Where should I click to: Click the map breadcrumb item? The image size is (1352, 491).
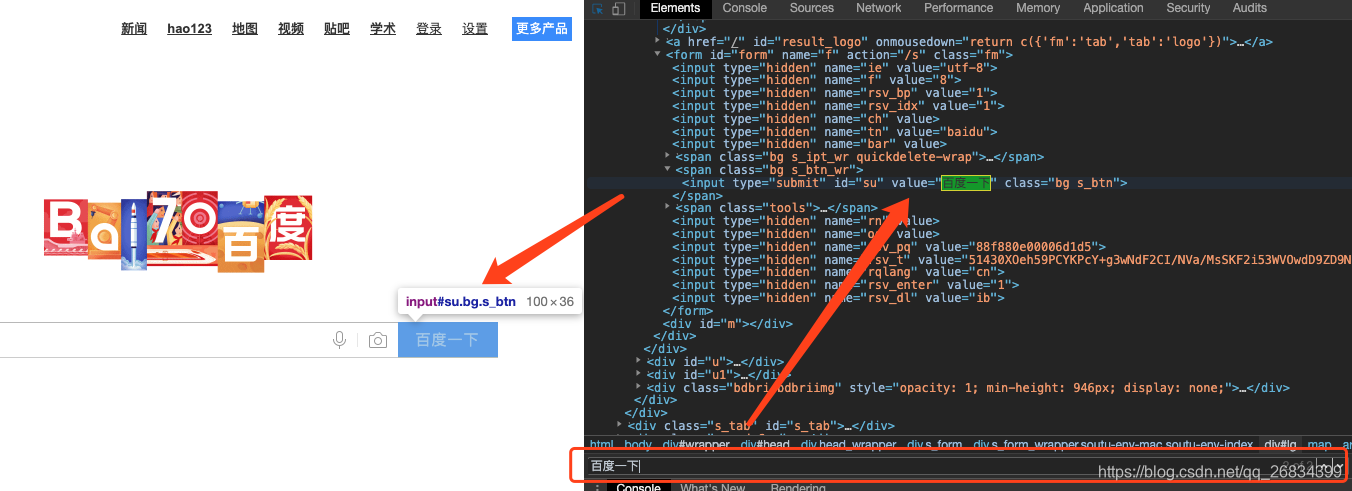coord(1319,445)
